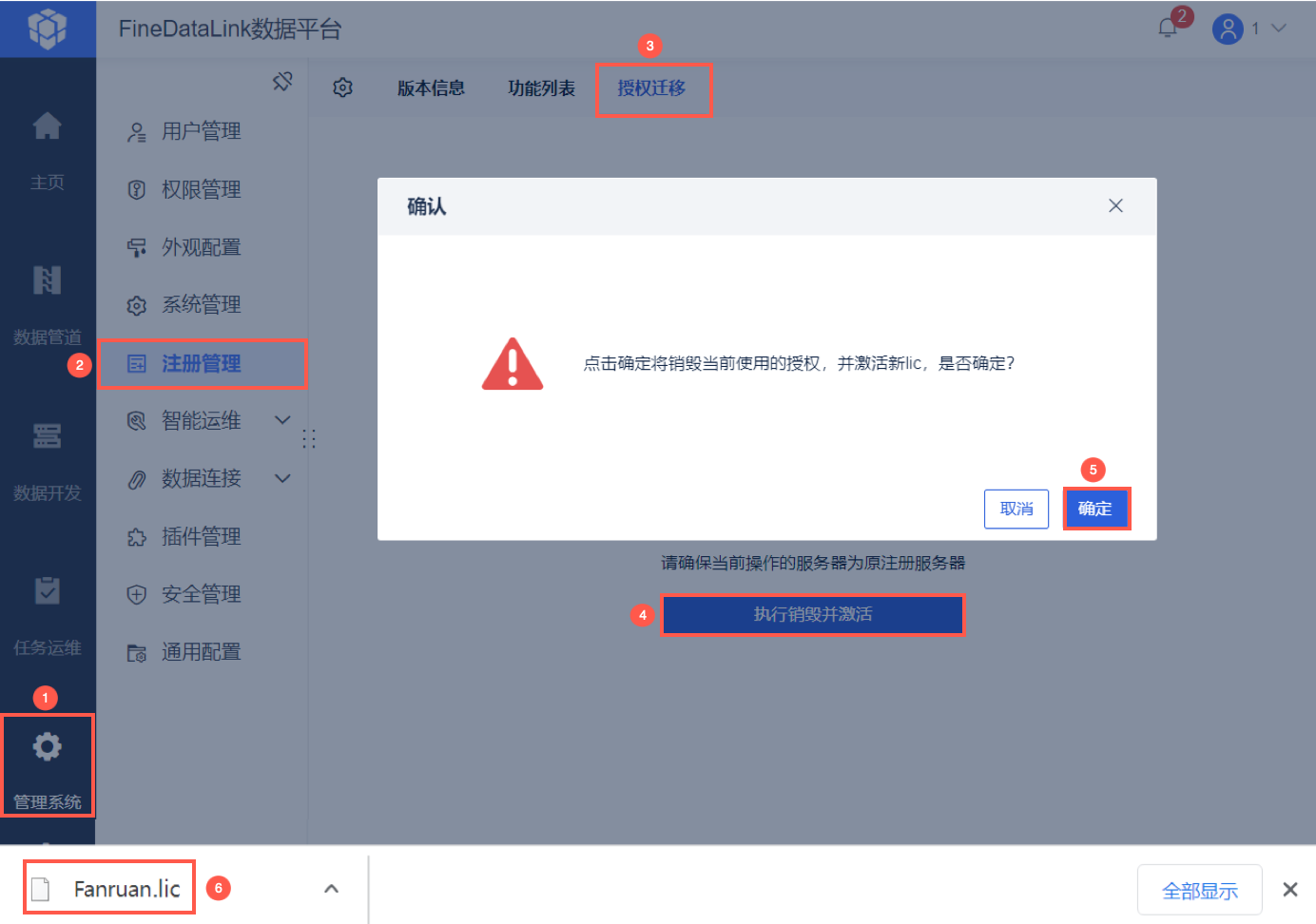Click the 数据连接 link icon
This screenshot has height=924, width=1316.
coord(137,480)
